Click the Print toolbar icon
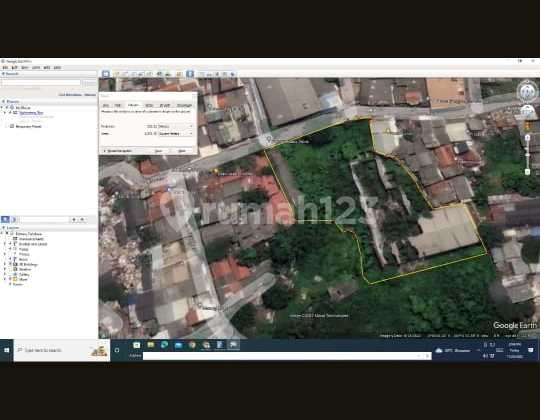Image resolution: width=540 pixels, height=420 pixels. 209,74
